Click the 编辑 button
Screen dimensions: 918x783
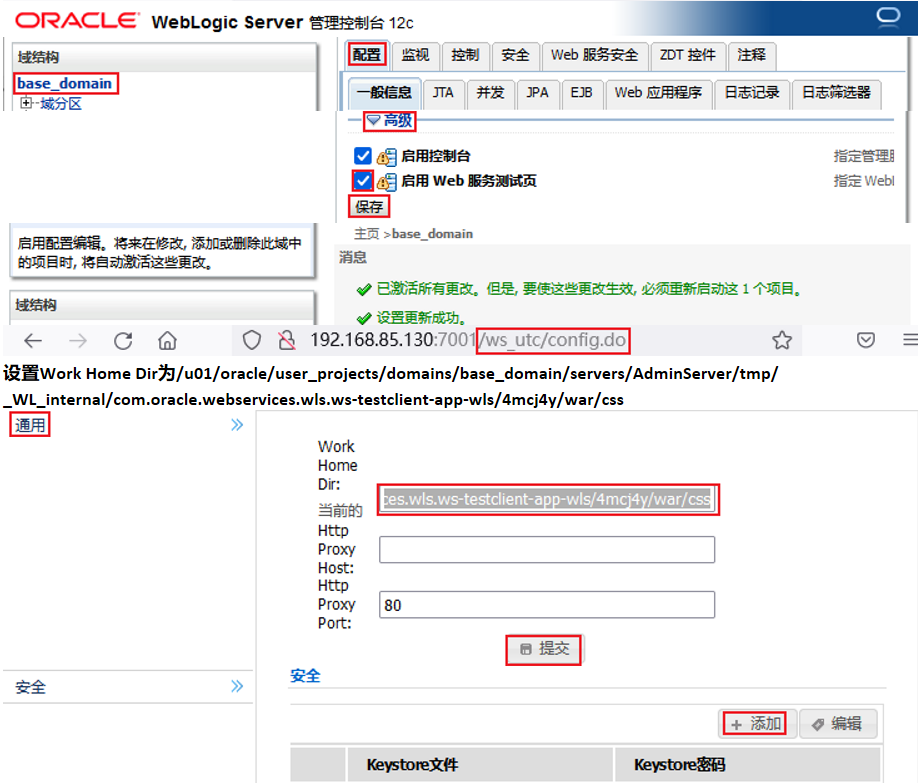[x=838, y=724]
